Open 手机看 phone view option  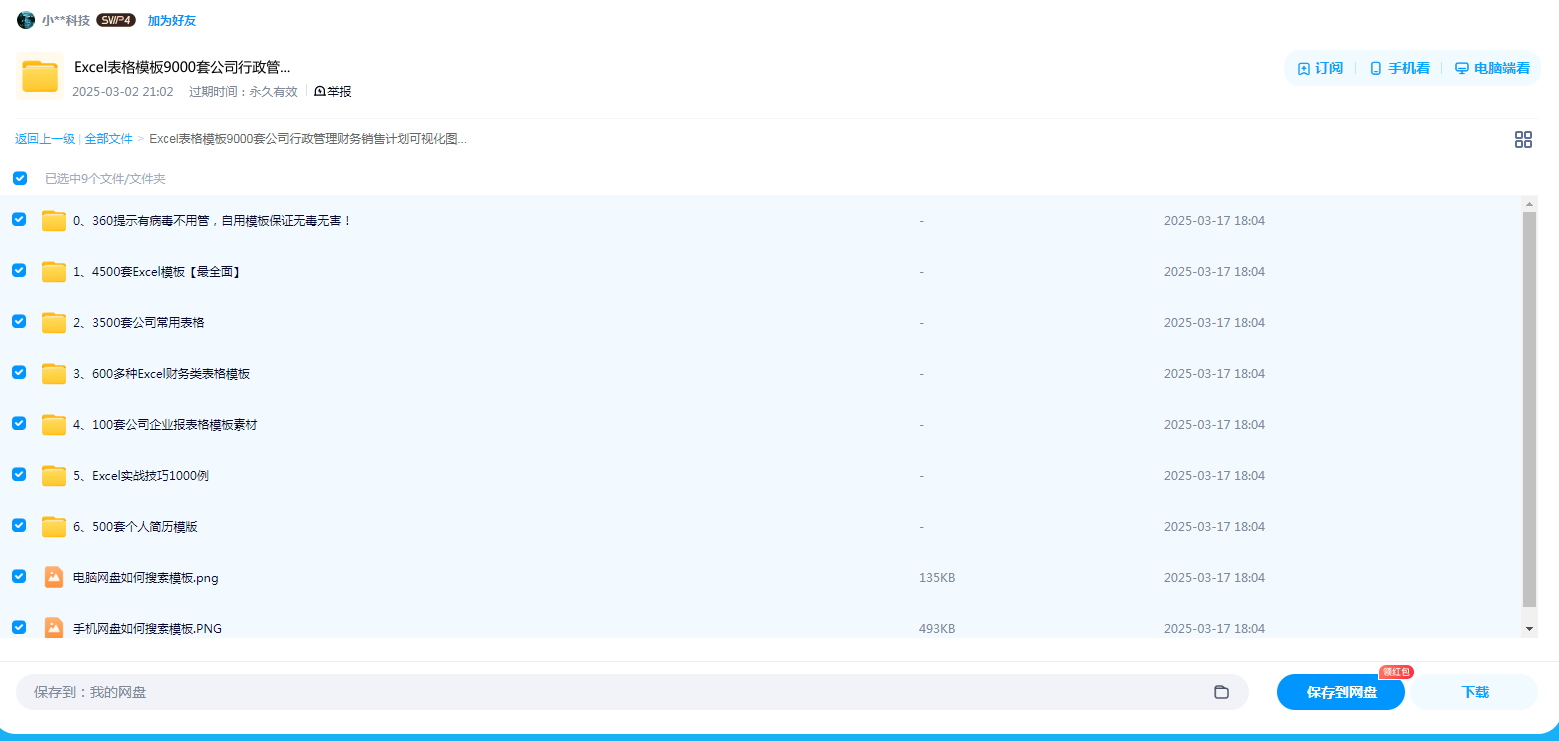(1376, 69)
